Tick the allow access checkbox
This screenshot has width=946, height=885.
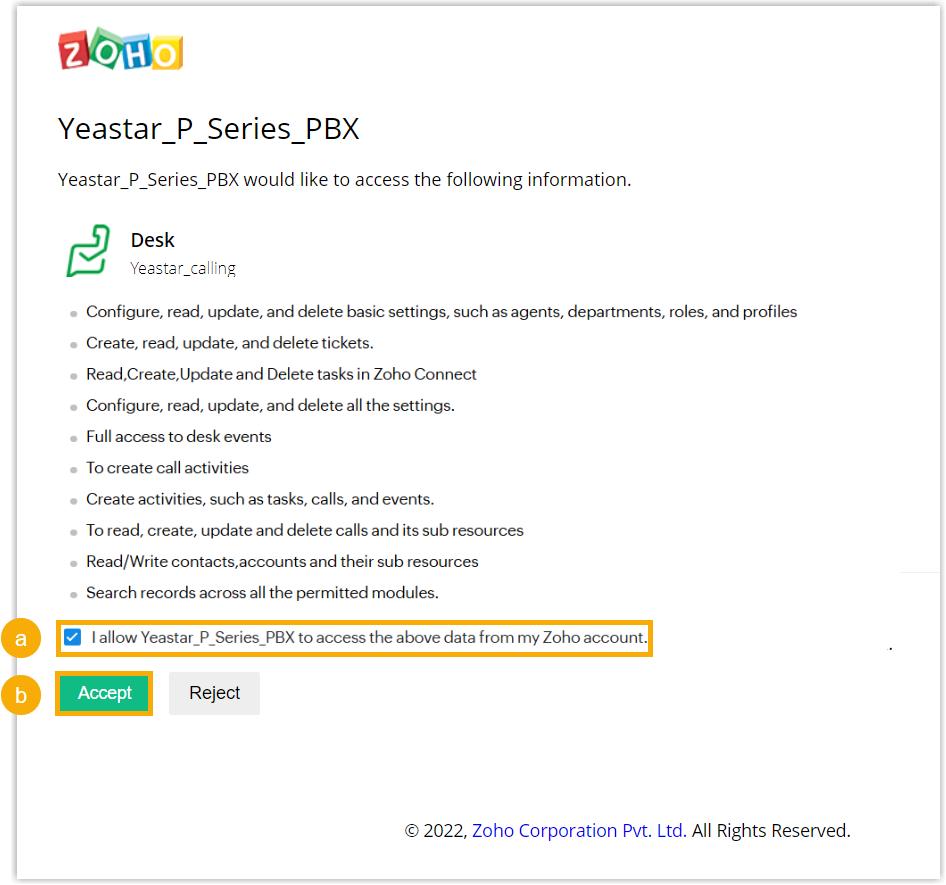pyautogui.click(x=73, y=638)
